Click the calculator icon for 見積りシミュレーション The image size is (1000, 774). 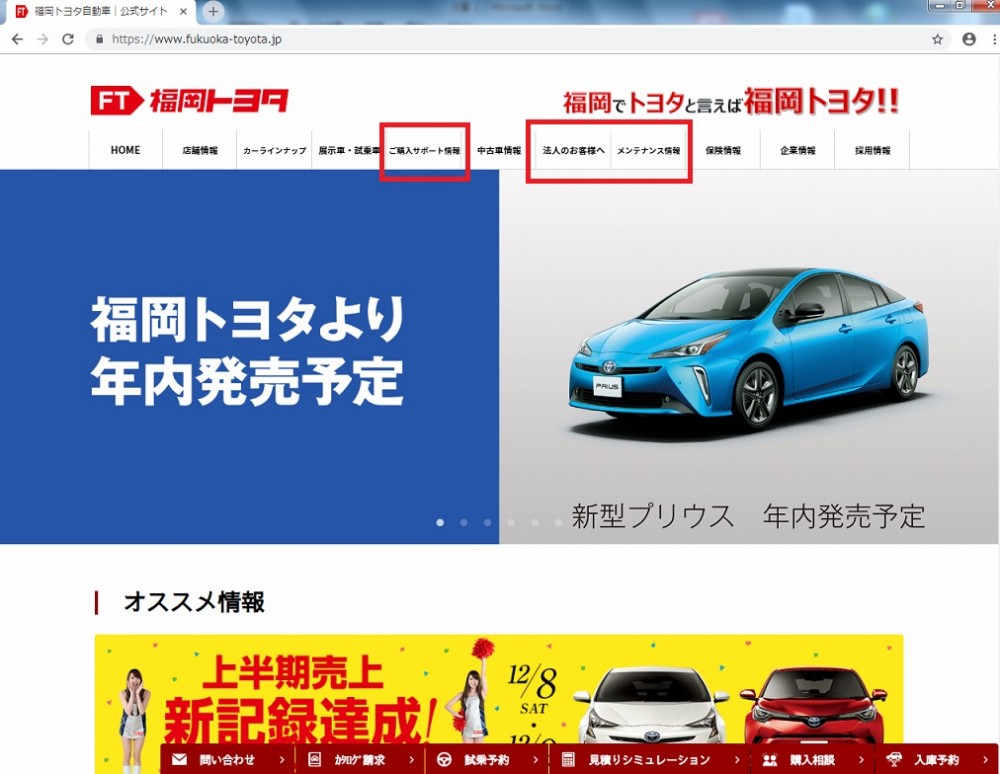coord(568,759)
